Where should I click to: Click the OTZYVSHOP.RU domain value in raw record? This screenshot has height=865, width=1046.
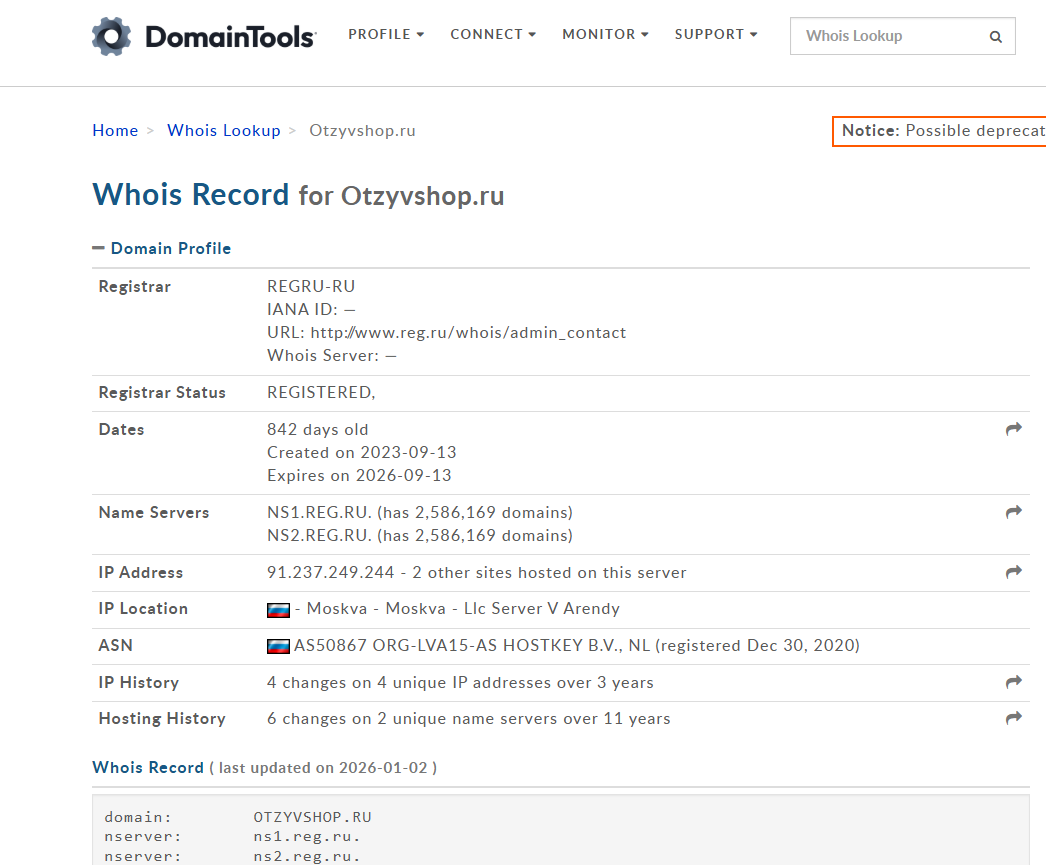click(312, 817)
